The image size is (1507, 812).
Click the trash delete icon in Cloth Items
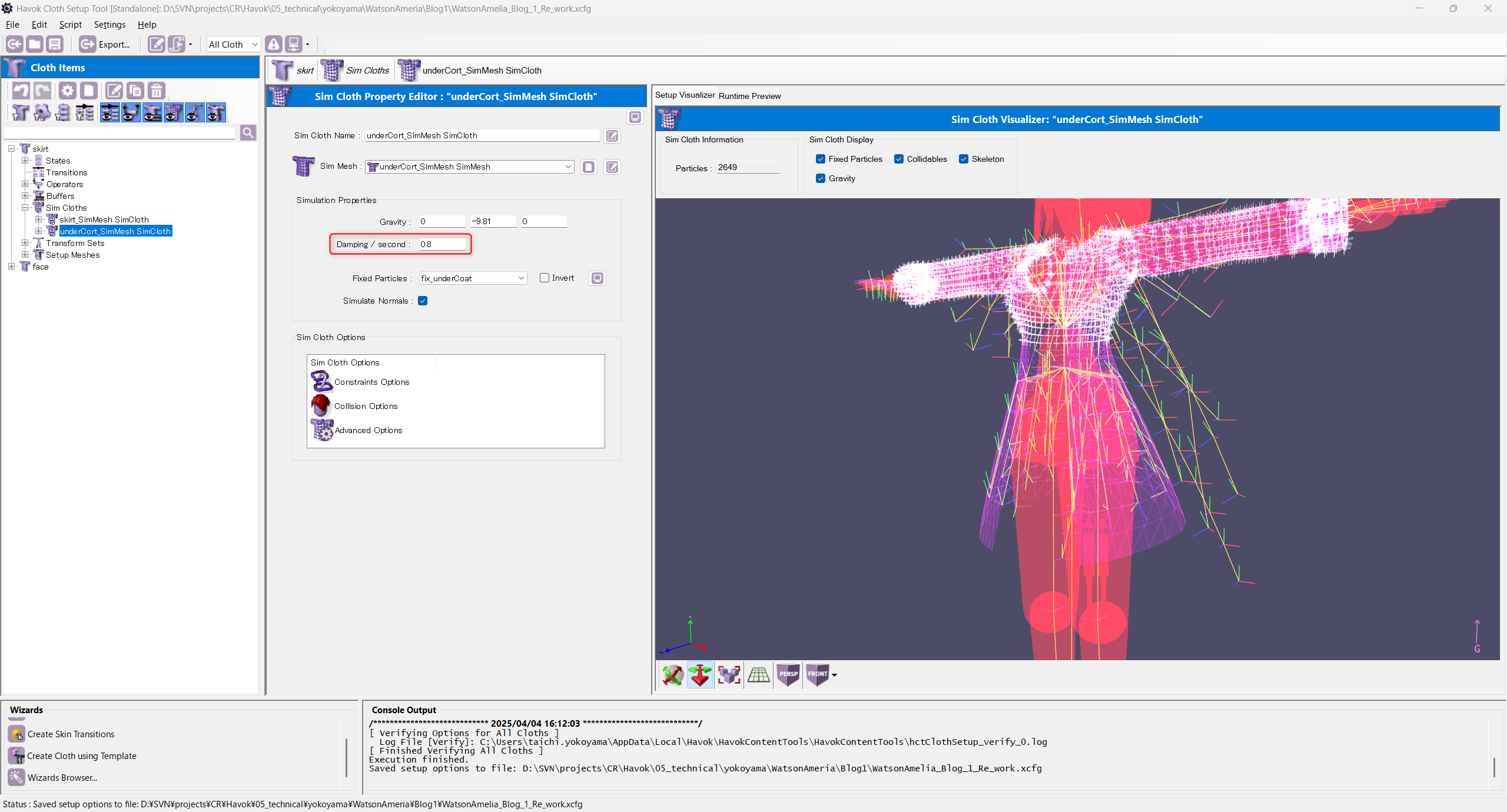[x=156, y=91]
